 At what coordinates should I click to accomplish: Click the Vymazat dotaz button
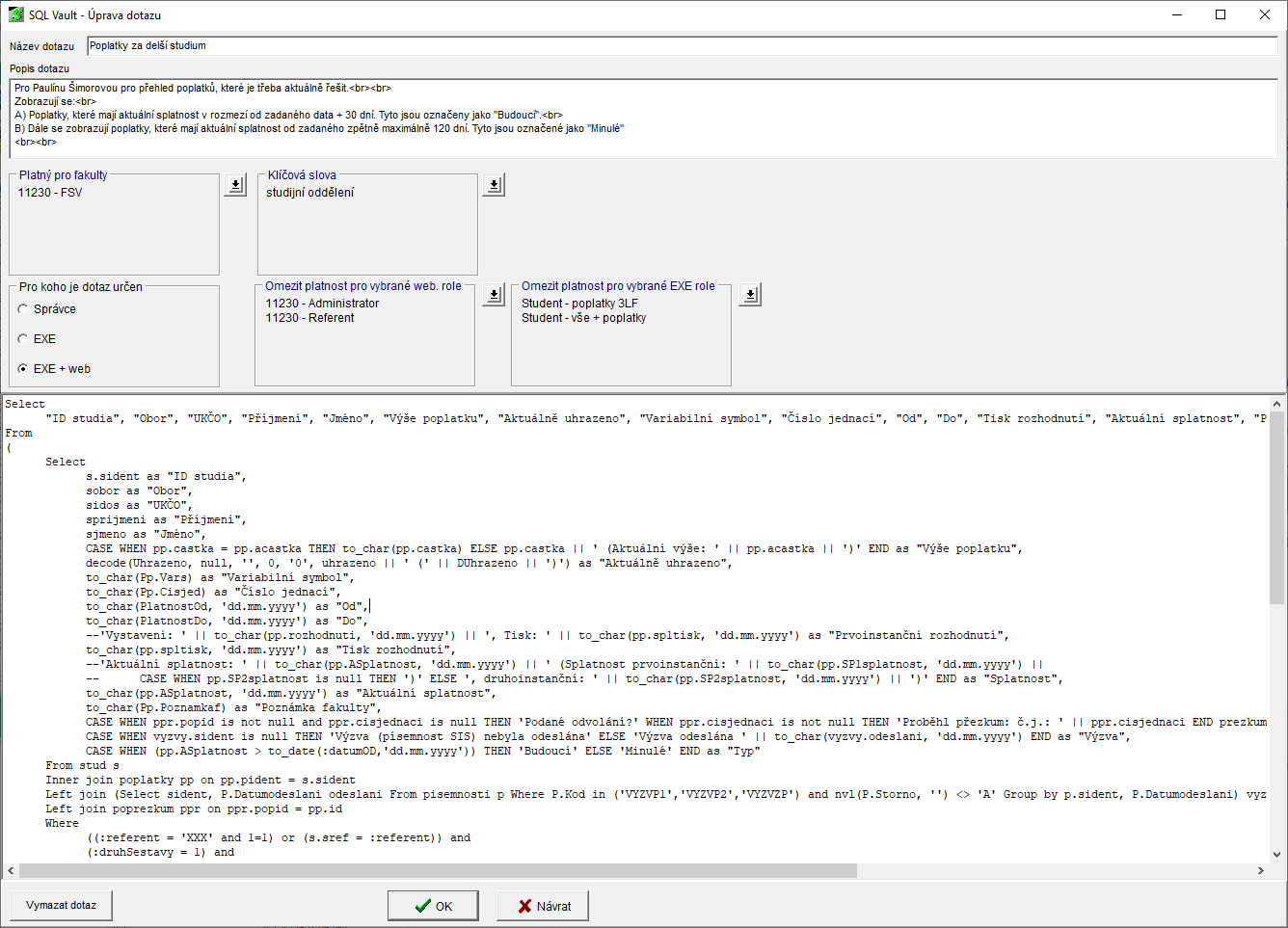[61, 906]
